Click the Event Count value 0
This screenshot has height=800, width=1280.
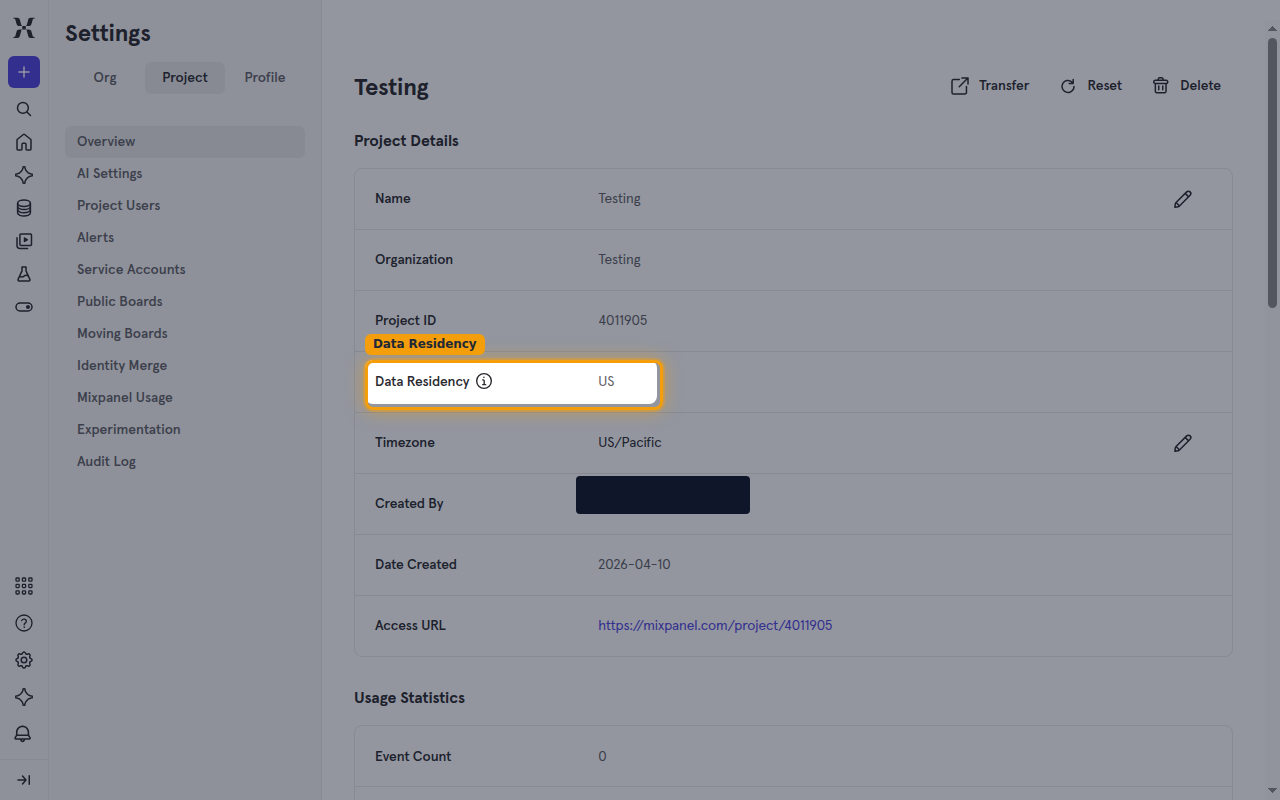pos(602,757)
